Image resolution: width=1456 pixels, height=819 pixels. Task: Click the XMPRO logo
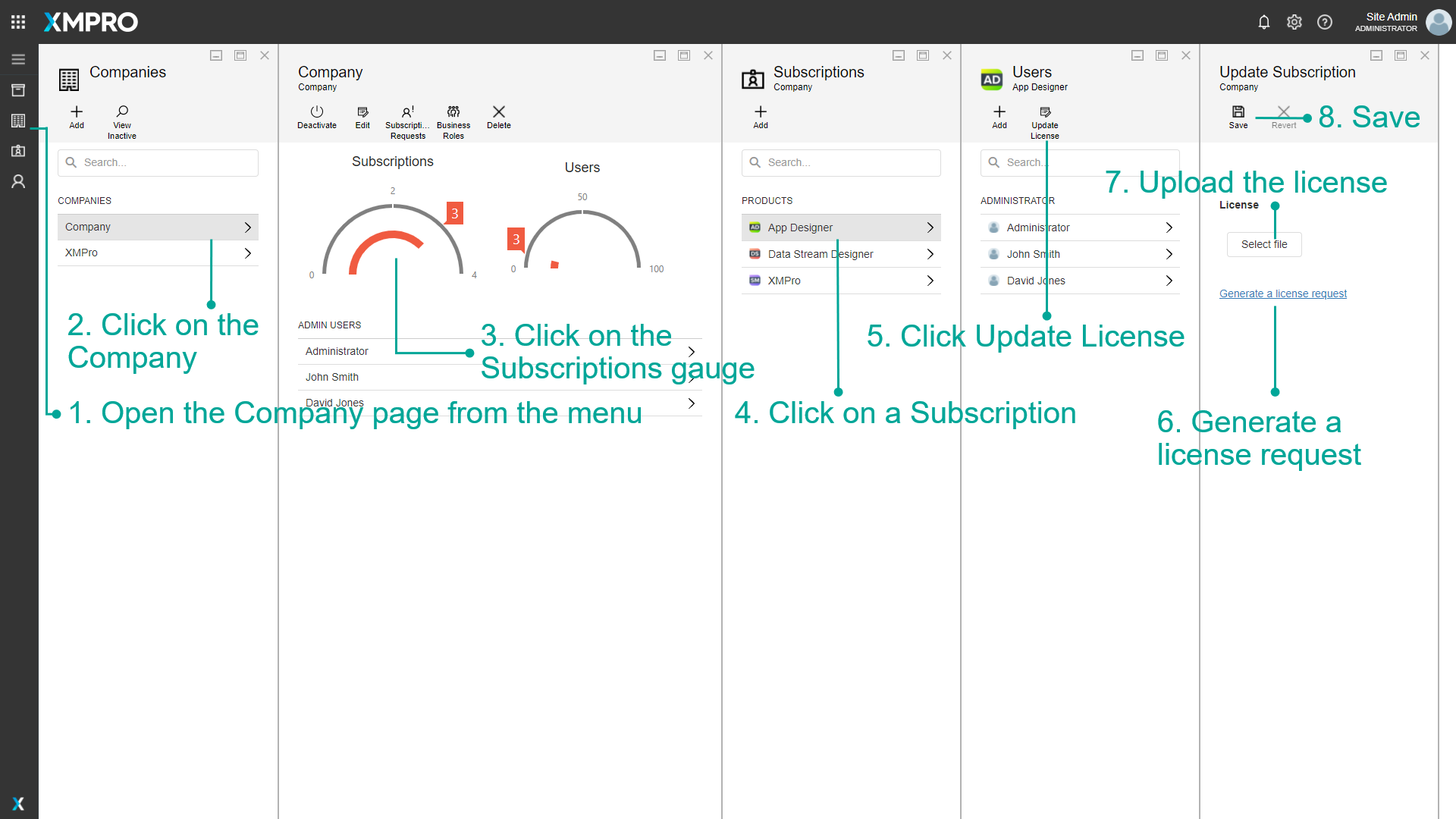(91, 22)
